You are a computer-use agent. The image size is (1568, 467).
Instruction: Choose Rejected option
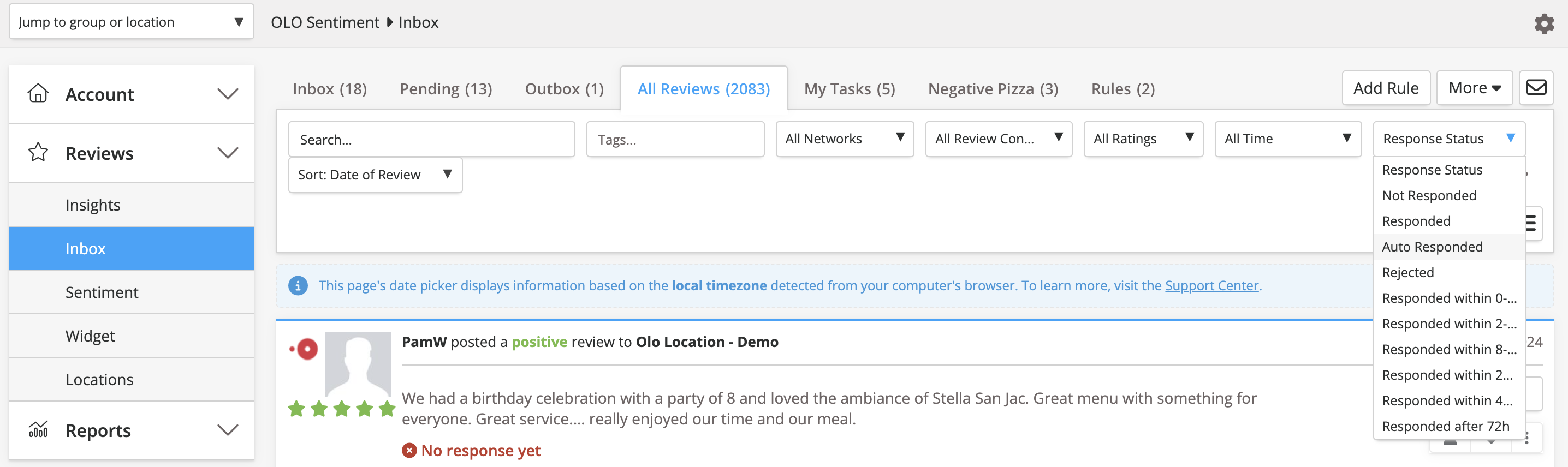(x=1448, y=272)
